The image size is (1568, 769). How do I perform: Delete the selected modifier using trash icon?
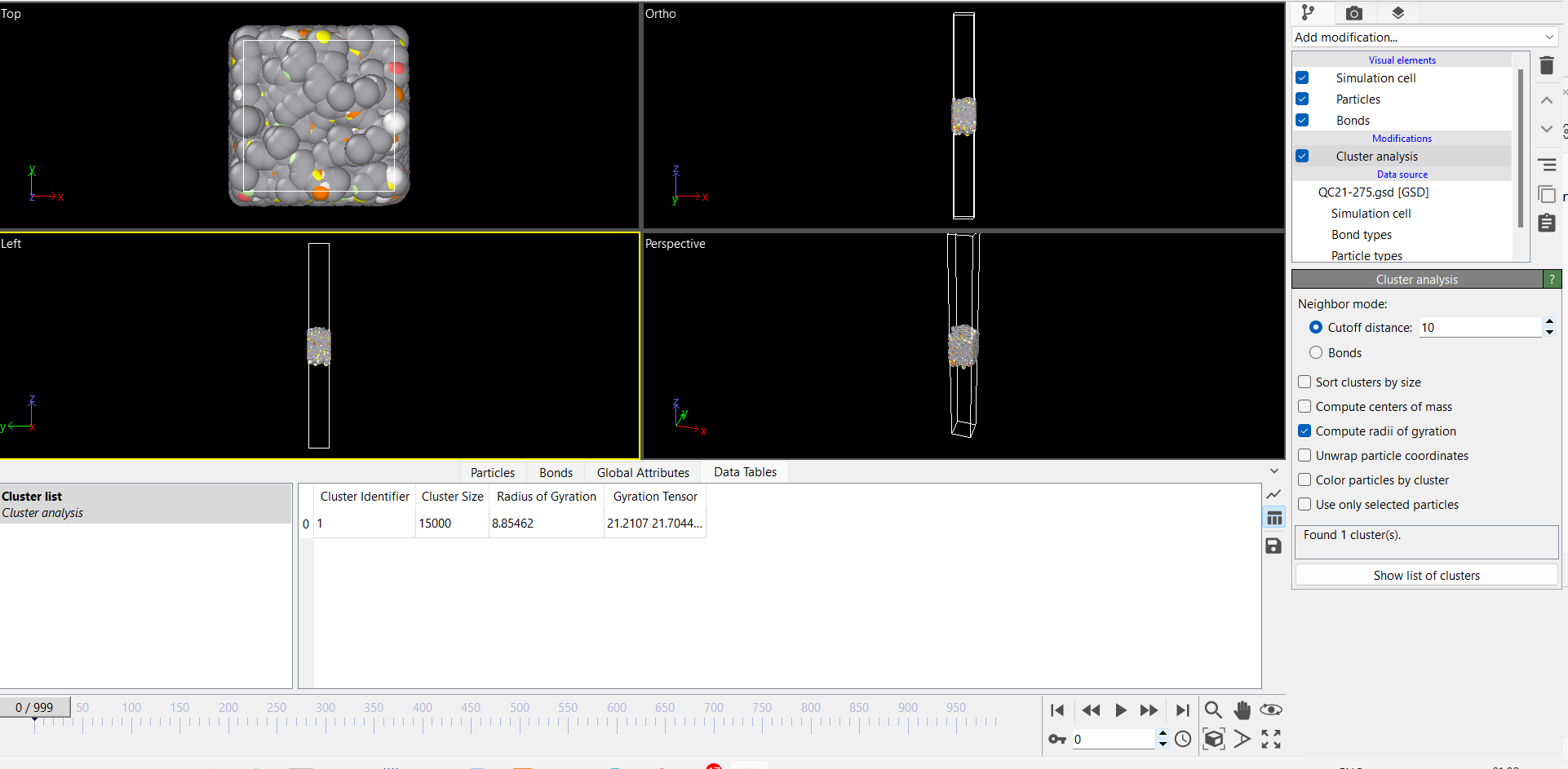click(1547, 65)
